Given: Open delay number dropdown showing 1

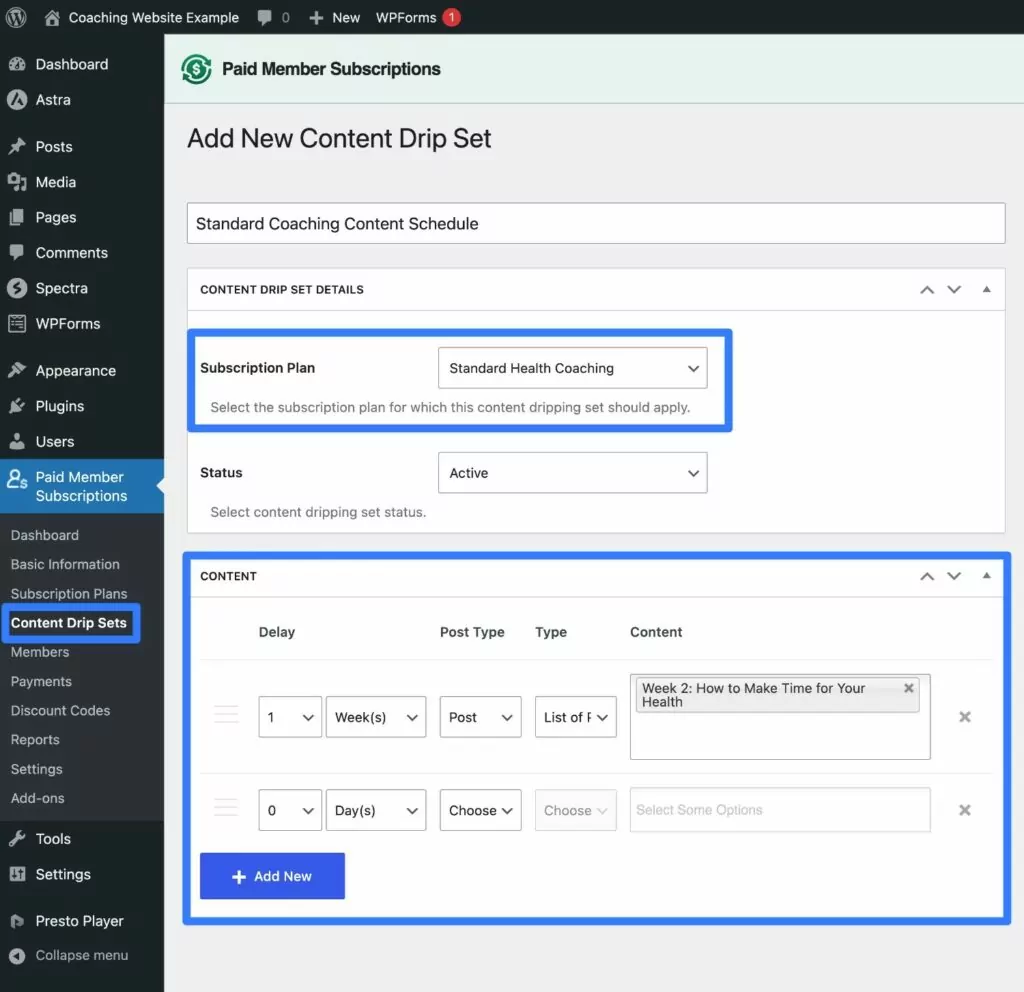Looking at the screenshot, I should (x=290, y=717).
